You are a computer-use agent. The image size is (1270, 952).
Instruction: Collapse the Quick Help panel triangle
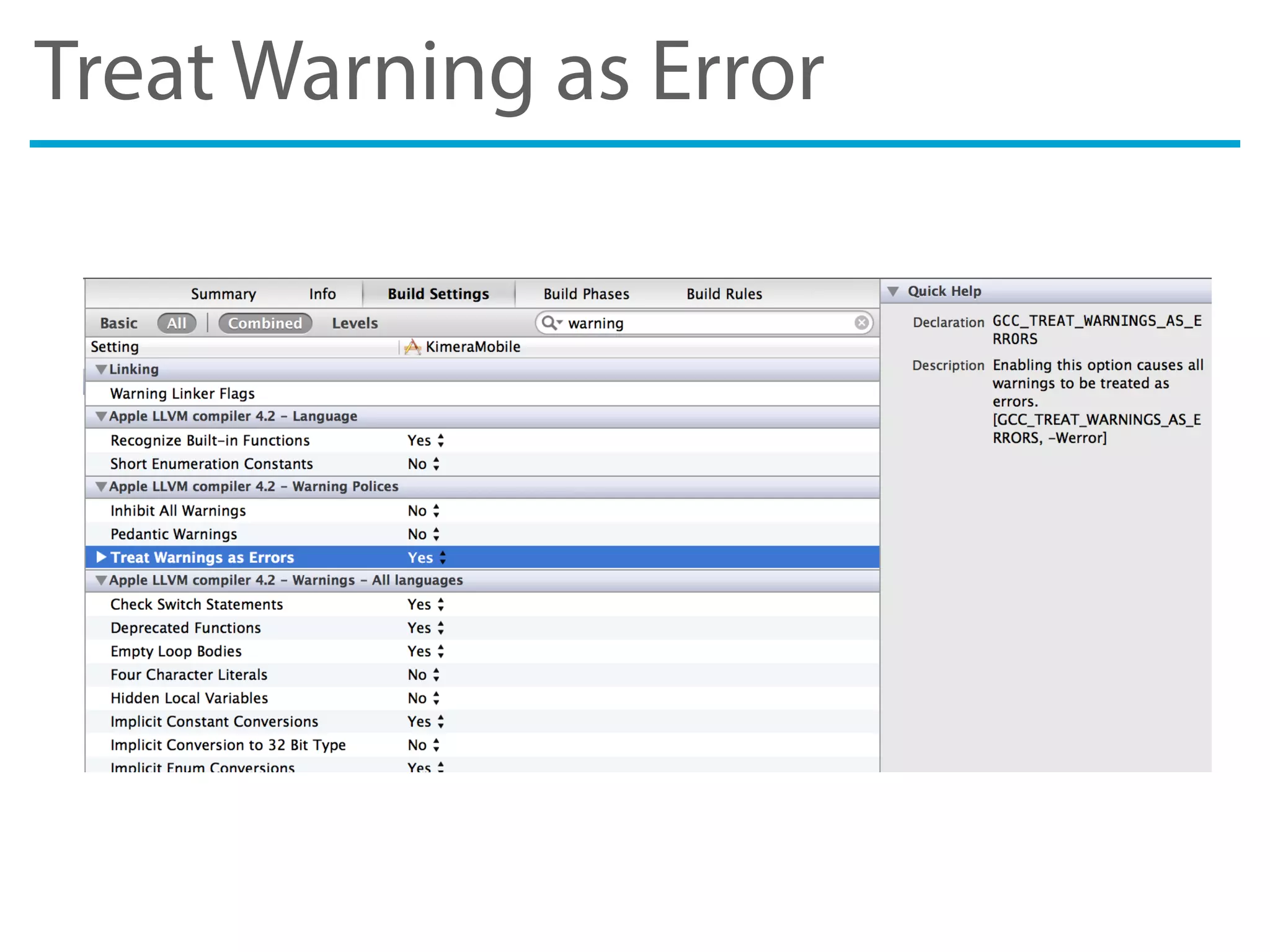click(893, 291)
